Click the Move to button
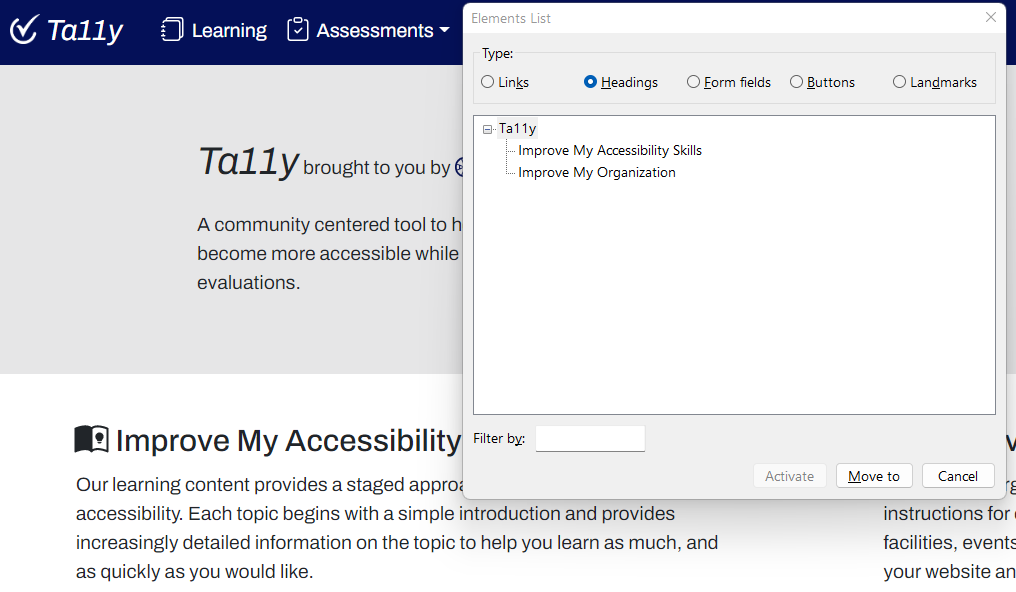 pos(873,475)
